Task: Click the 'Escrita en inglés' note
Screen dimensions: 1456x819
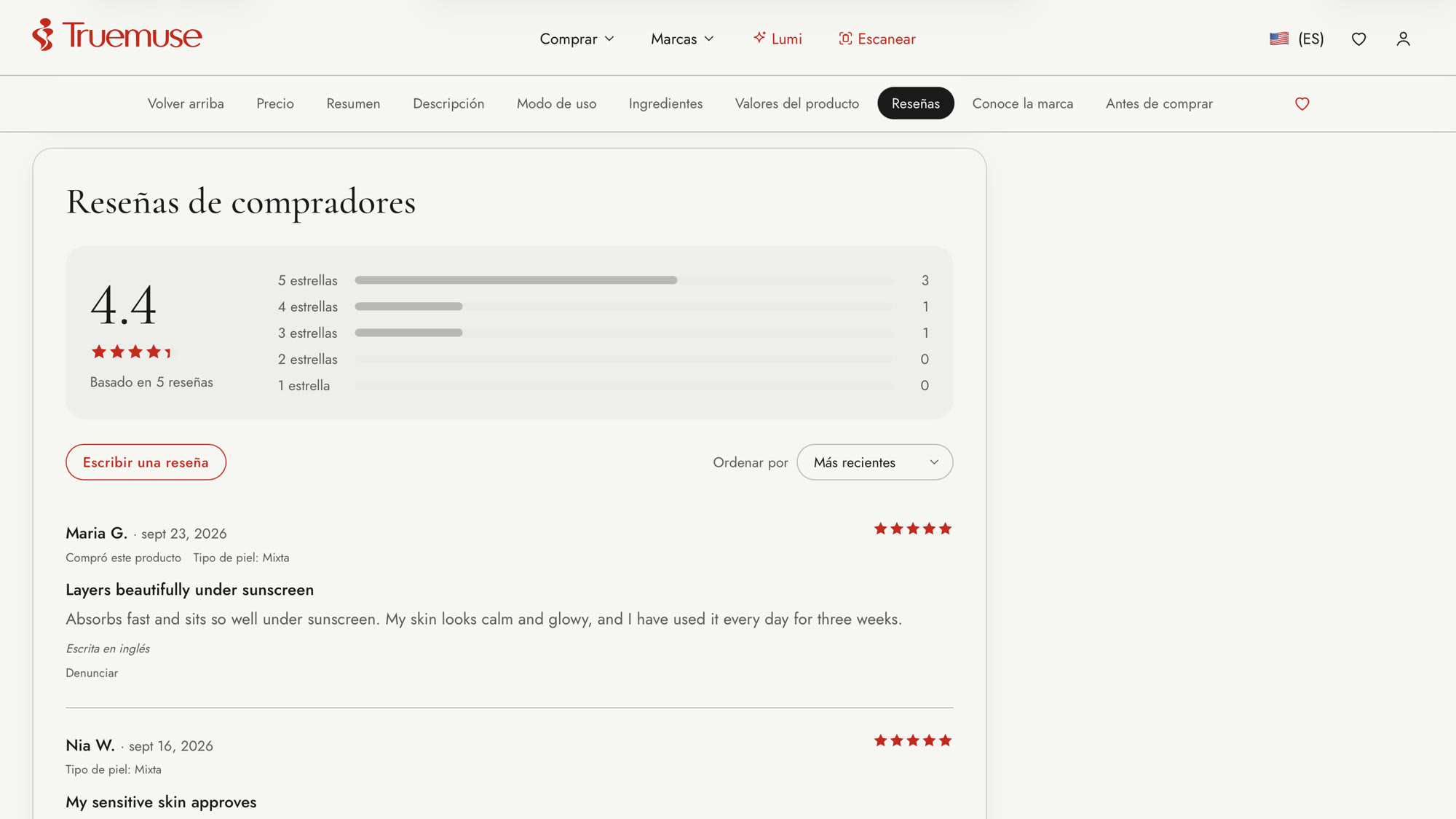Action: [108, 649]
